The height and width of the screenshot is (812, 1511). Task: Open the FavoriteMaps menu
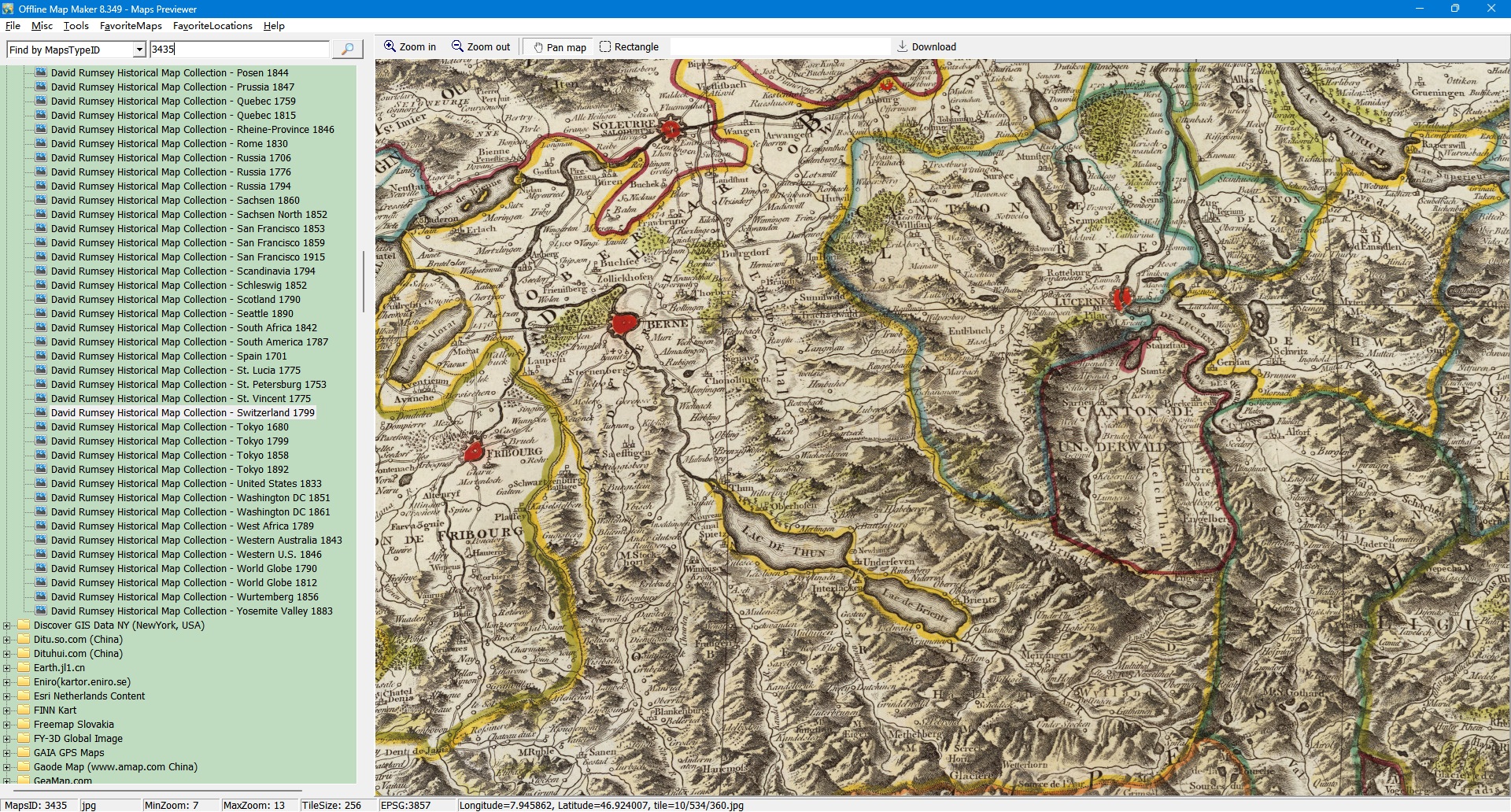pos(131,26)
